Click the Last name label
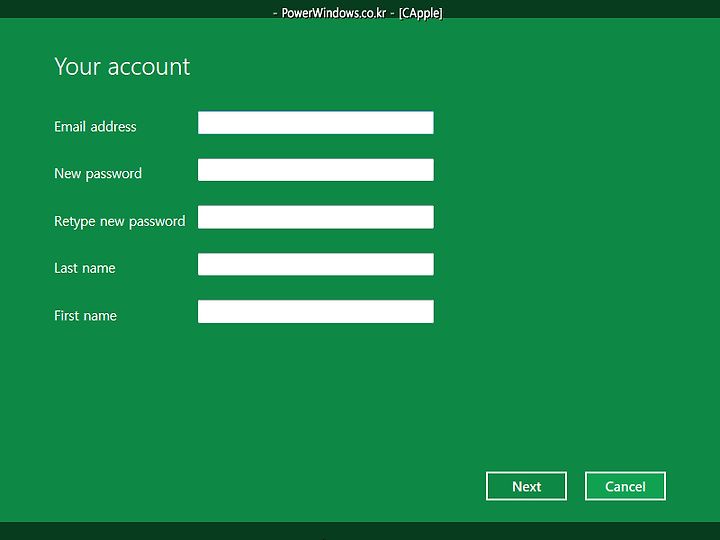Screen dimensions: 720x540 pyautogui.click(x=84, y=268)
